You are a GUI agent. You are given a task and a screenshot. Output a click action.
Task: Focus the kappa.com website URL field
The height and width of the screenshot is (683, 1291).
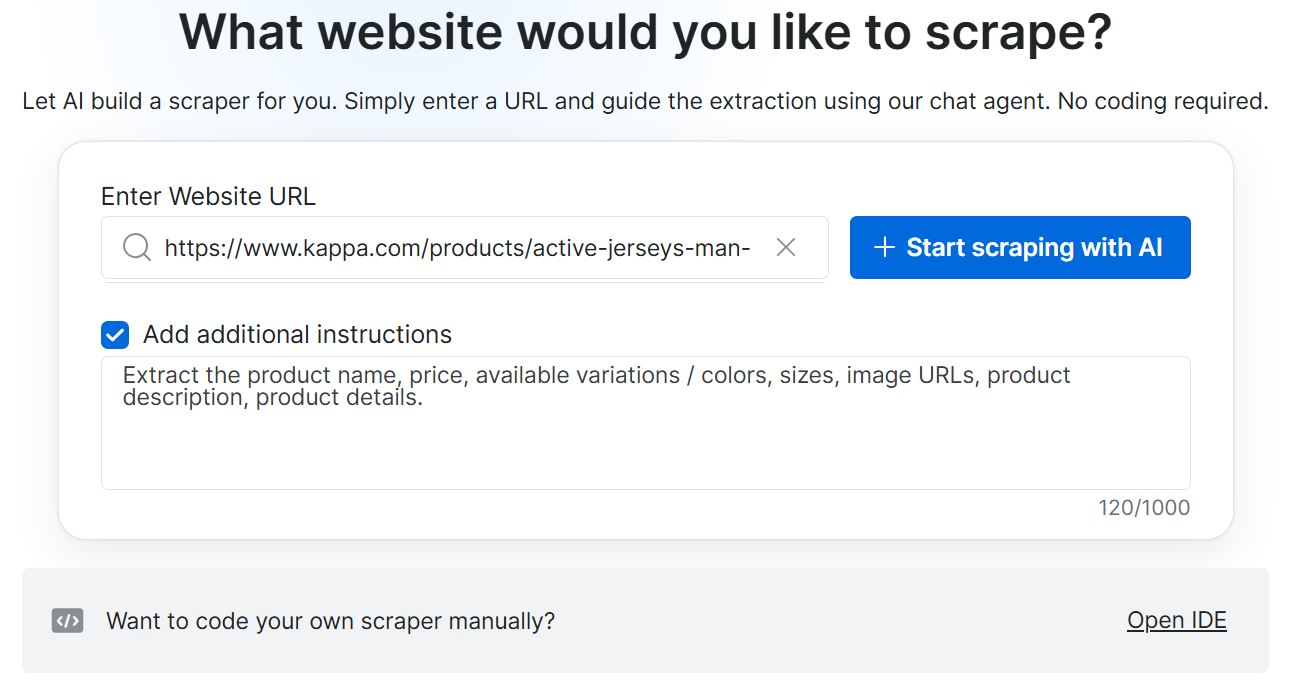pos(465,247)
